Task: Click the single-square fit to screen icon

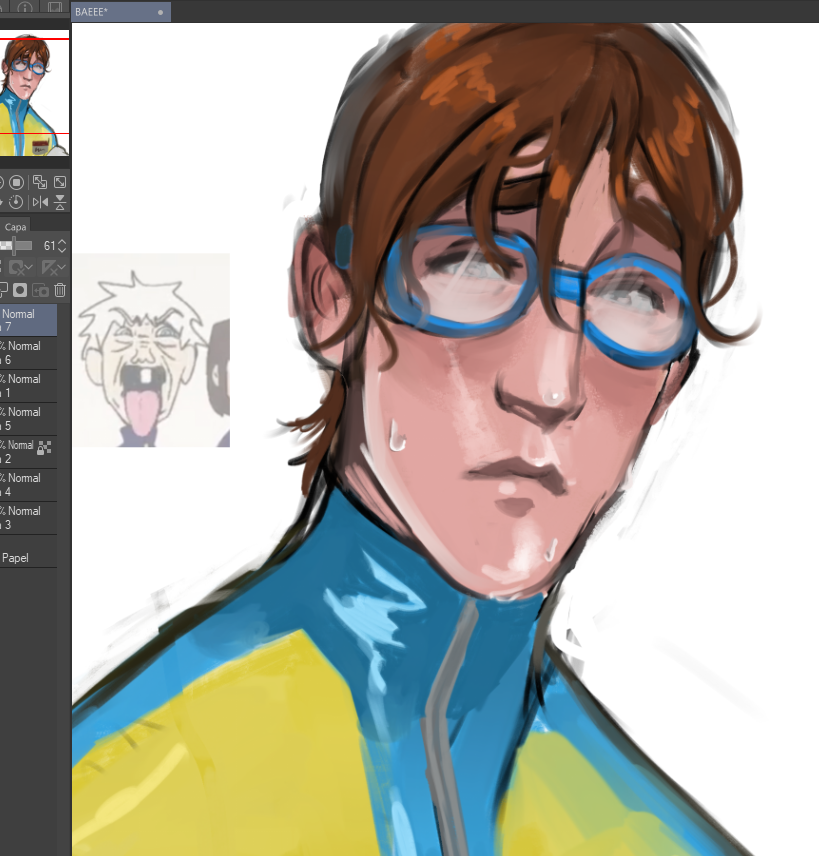Action: (60, 182)
